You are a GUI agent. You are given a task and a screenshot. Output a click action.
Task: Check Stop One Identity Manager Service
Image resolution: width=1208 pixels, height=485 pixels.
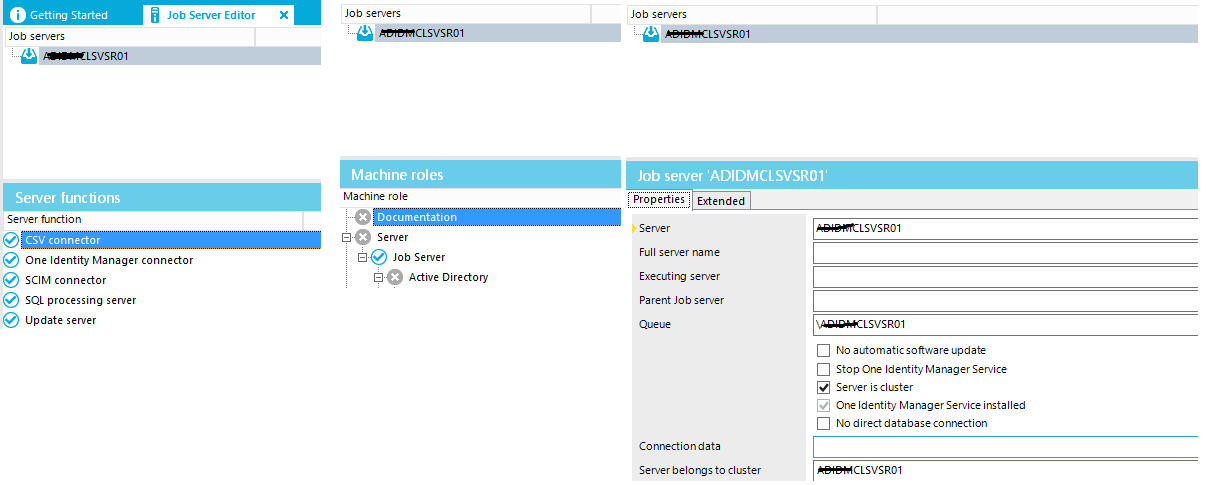tap(824, 369)
